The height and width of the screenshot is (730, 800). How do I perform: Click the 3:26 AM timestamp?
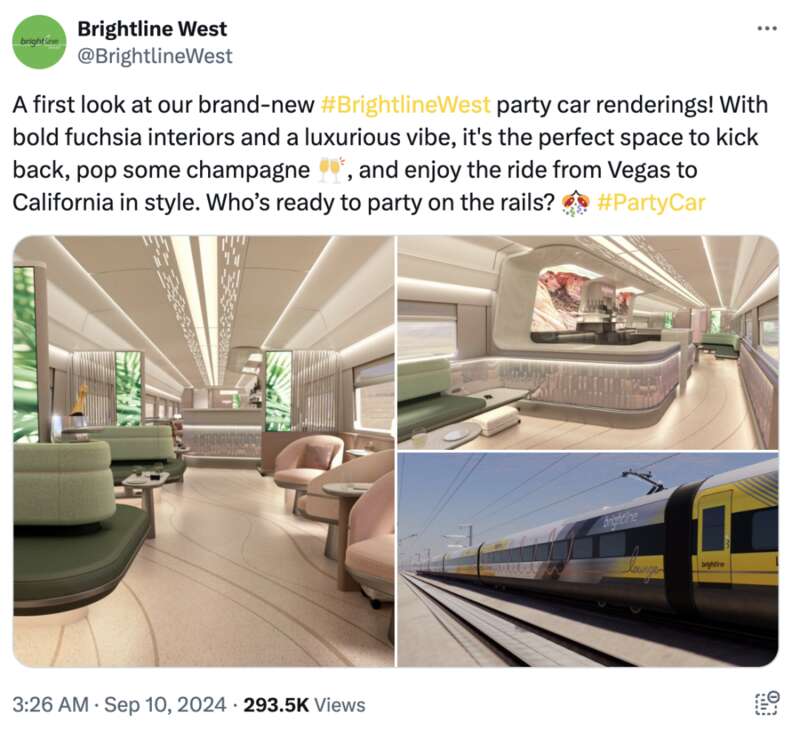pyautogui.click(x=51, y=704)
